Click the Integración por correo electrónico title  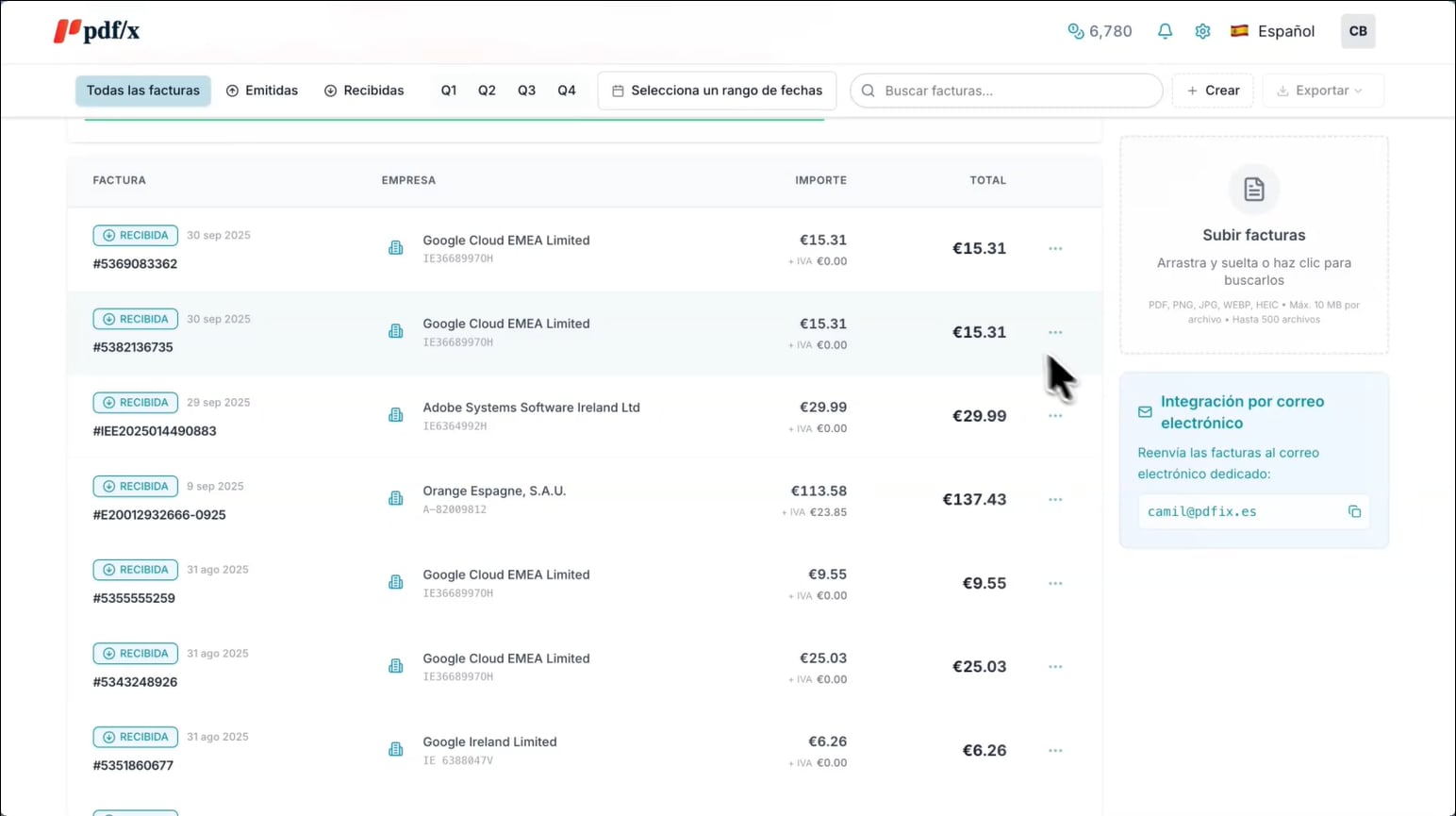1242,412
